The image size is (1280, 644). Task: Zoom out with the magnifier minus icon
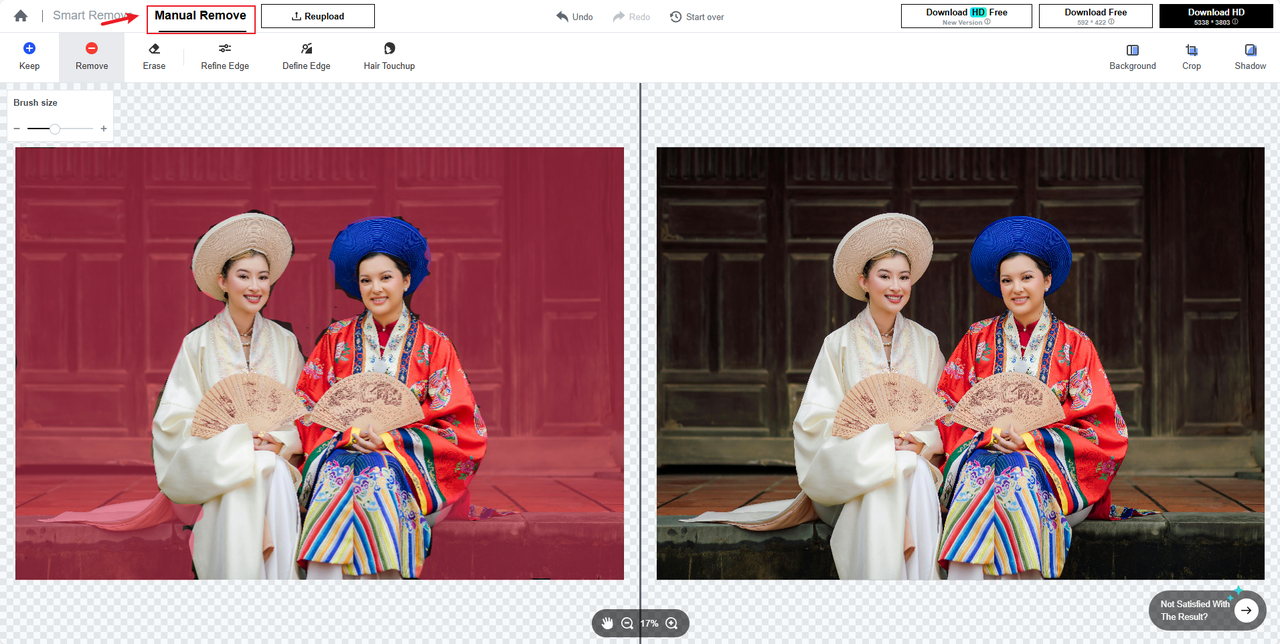click(x=627, y=623)
